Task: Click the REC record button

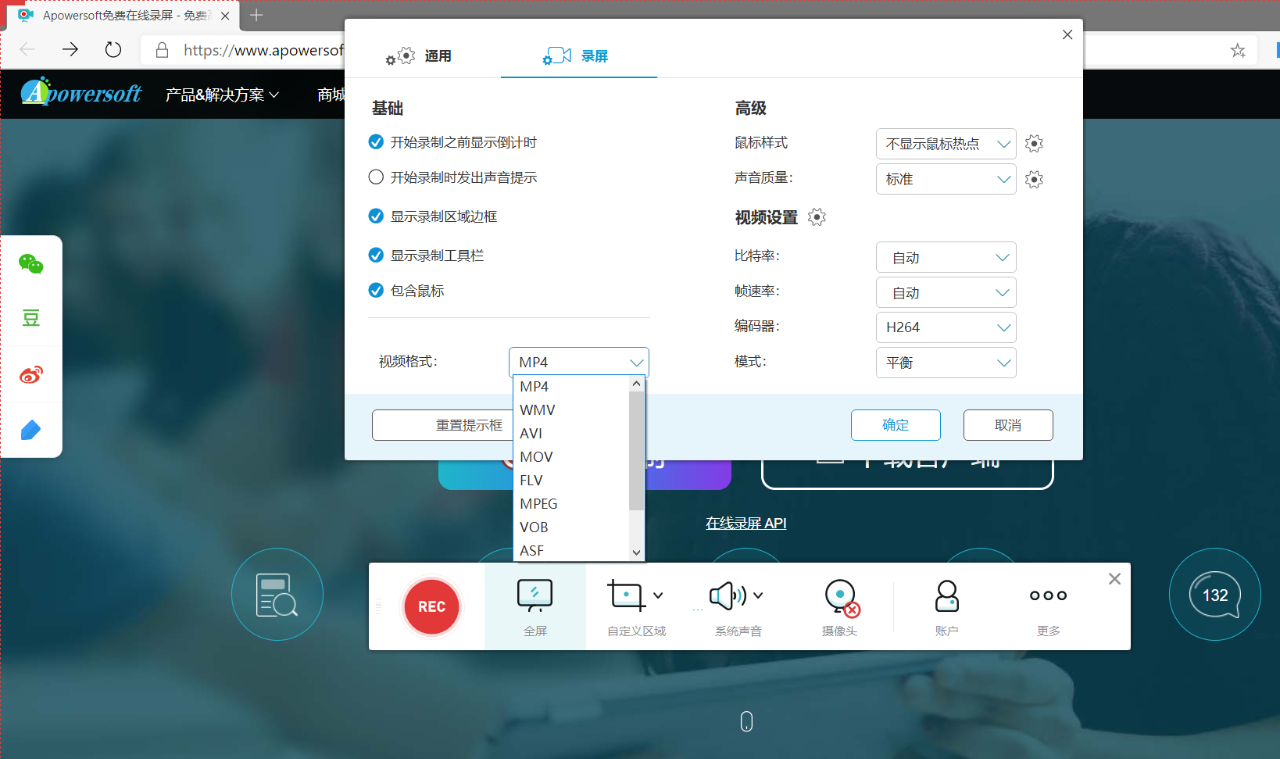Action: pos(431,606)
